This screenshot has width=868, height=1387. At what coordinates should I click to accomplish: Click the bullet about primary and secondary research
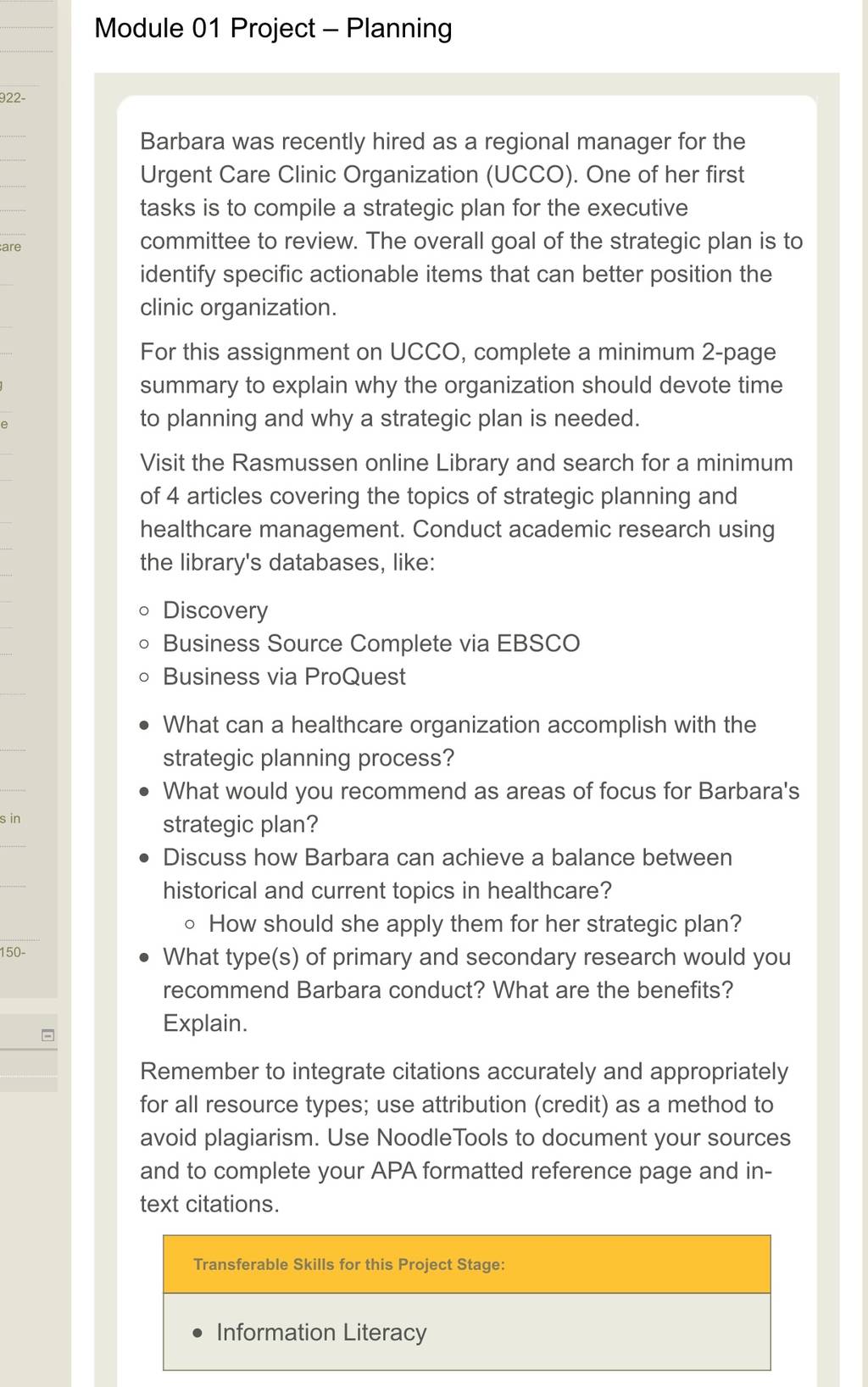(476, 990)
